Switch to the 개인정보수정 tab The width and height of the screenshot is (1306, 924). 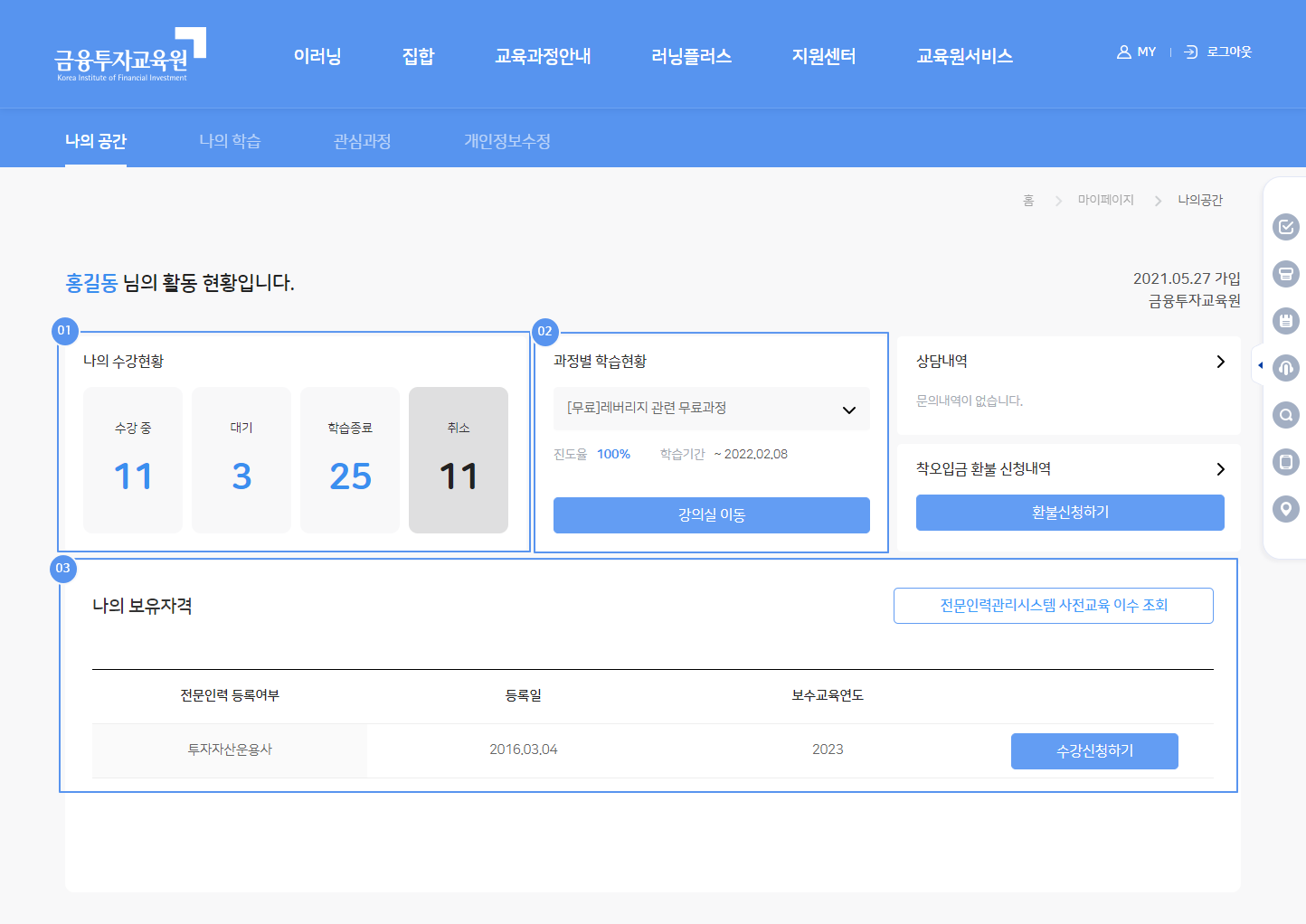[506, 141]
